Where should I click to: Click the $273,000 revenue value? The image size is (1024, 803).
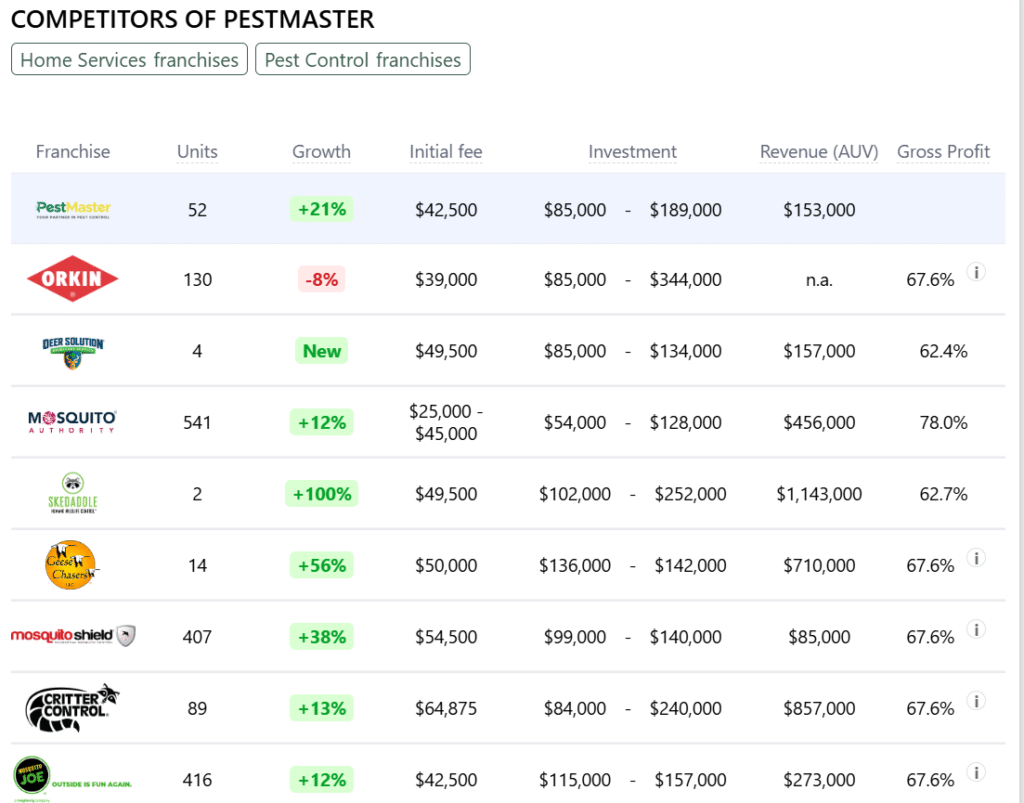(819, 779)
